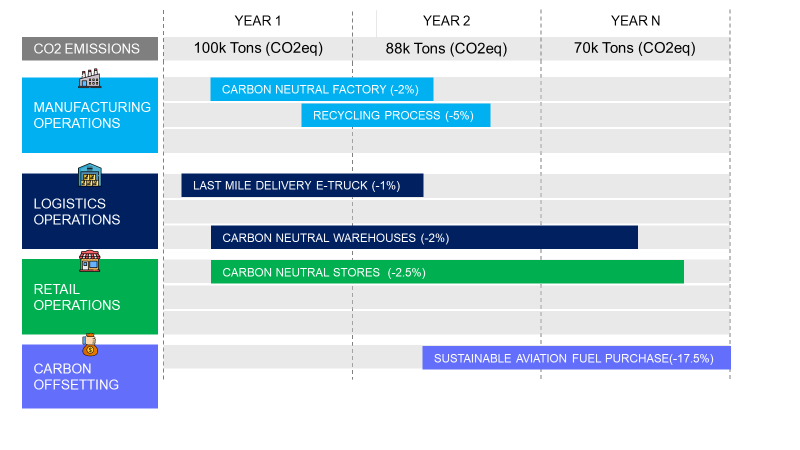Click the Last Mile Delivery E-Truck bar
Image resolution: width=800 pixels, height=450 pixels.
(x=302, y=186)
